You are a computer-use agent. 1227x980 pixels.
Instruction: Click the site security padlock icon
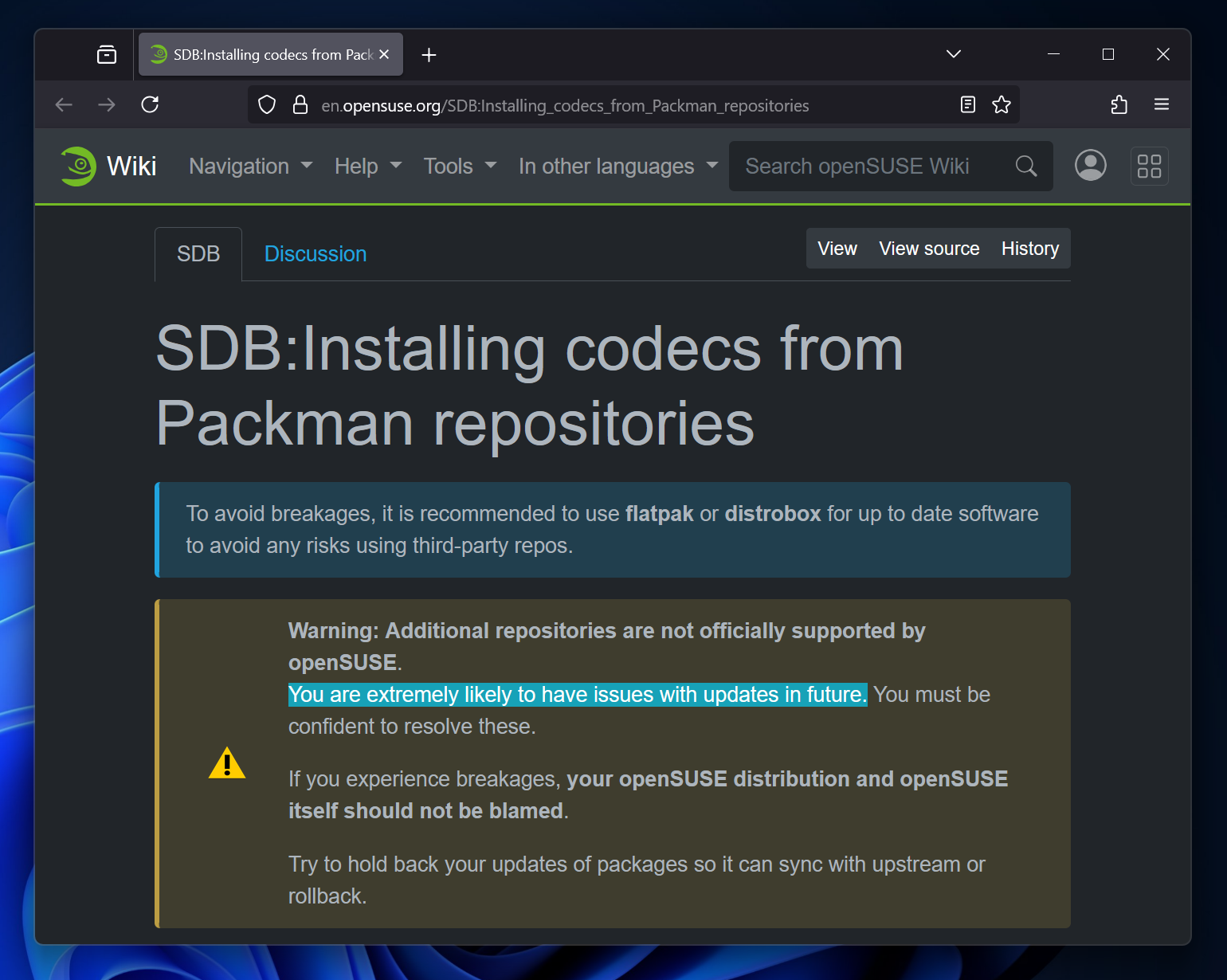coord(300,105)
